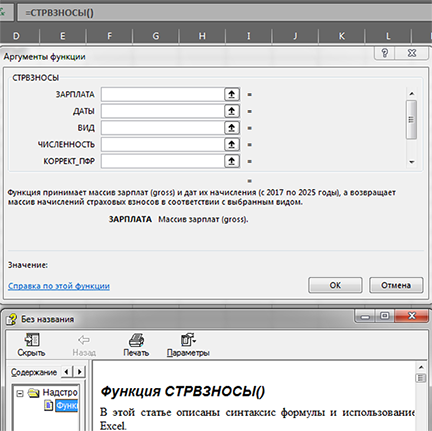Click the range selector icon for ДАТЫ
The image size is (432, 431).
pos(232,111)
